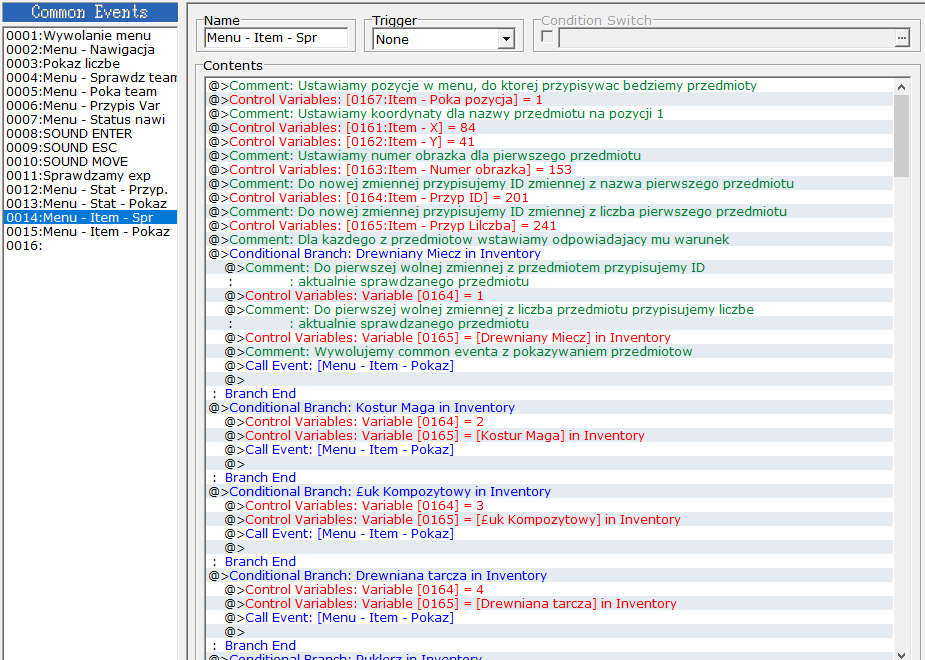
Task: Select comment 'Wywolujemy common eventa z pokazywaniem'
Action: tap(550, 352)
